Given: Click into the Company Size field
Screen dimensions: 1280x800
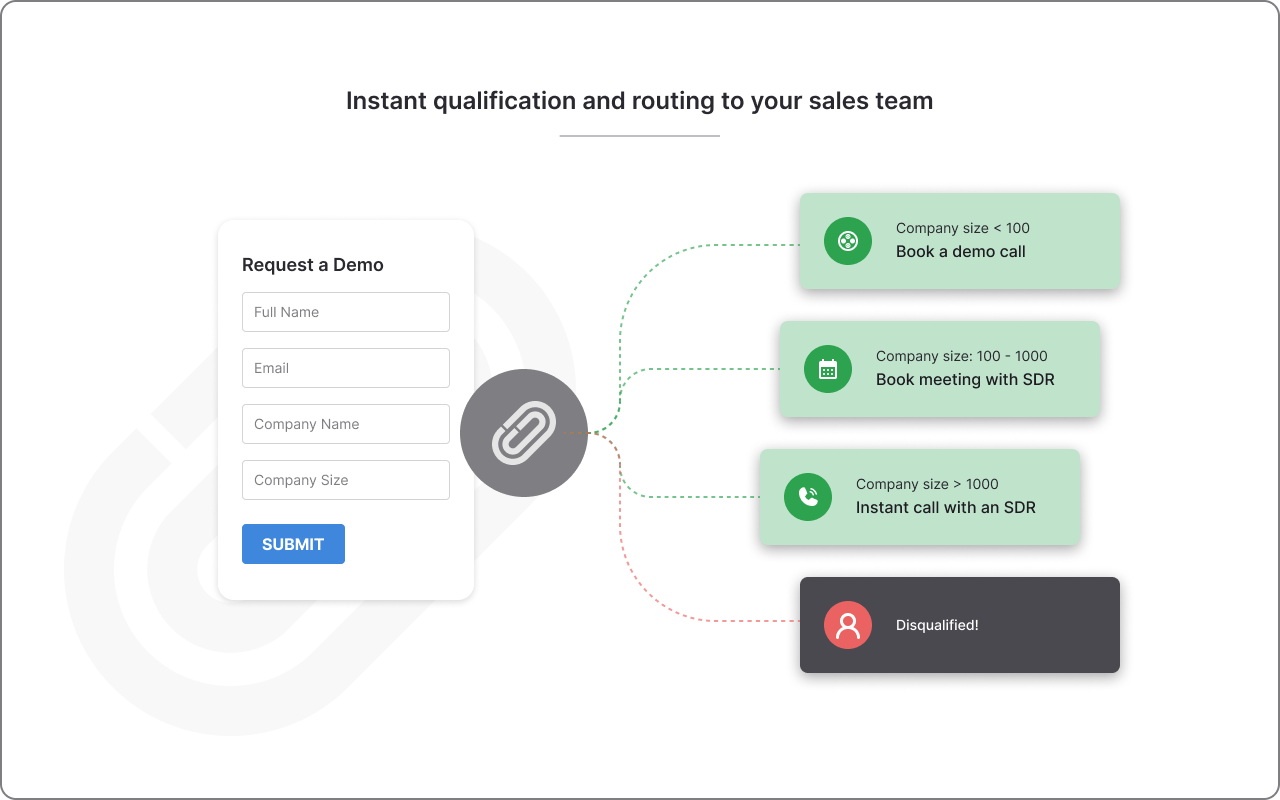Looking at the screenshot, I should coord(345,480).
